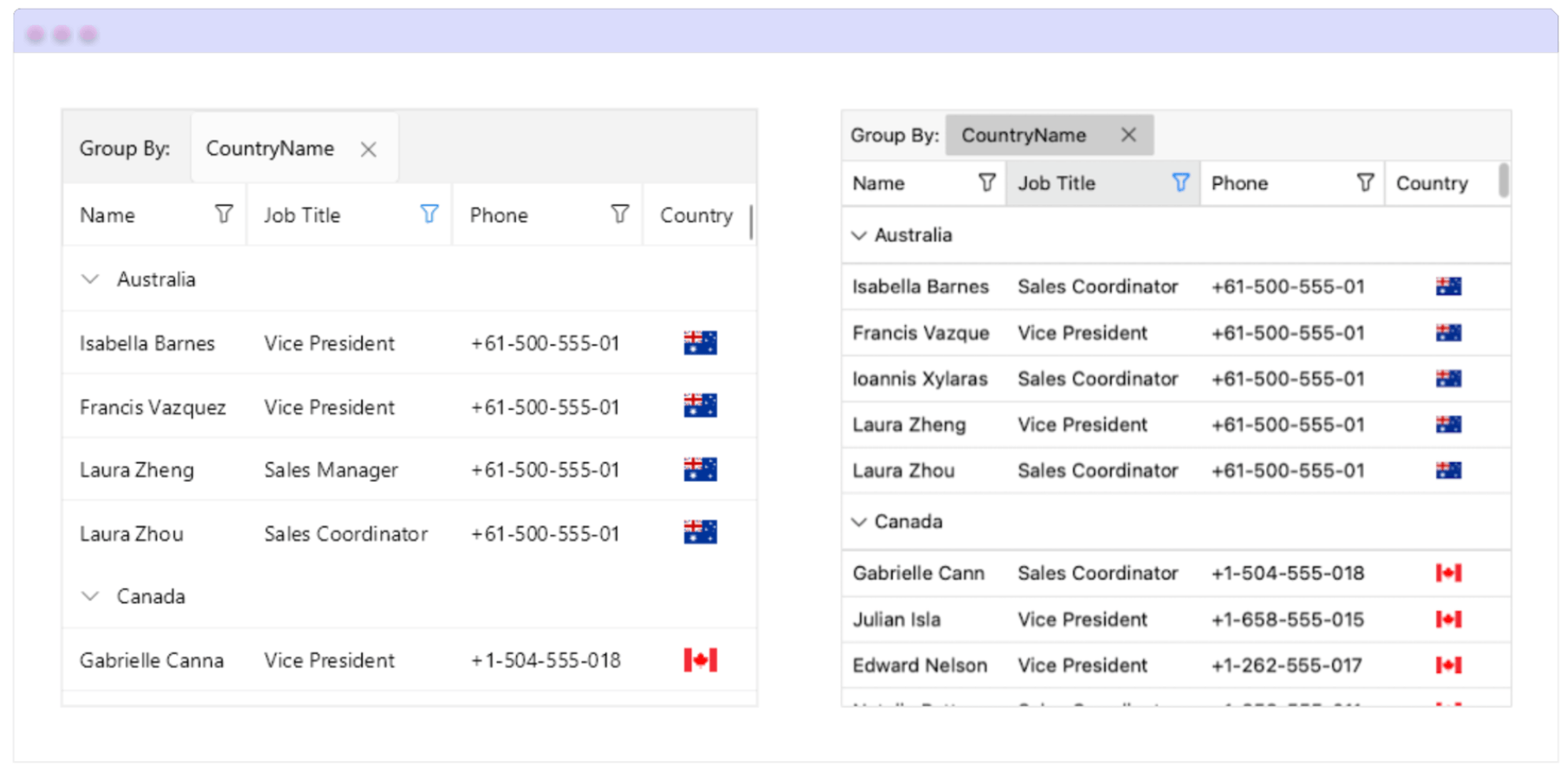Open Name filter icon in right grid
The image size is (1568, 774).
pyautogui.click(x=987, y=182)
